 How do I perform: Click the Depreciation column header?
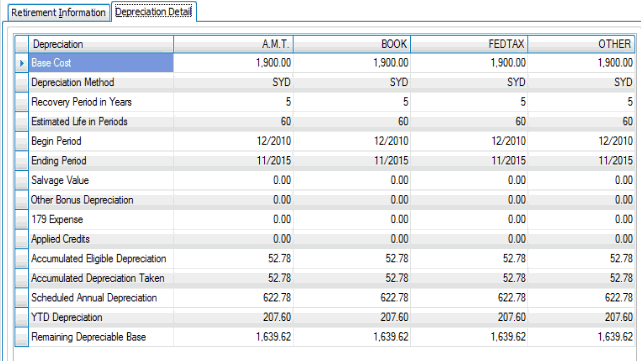click(101, 44)
